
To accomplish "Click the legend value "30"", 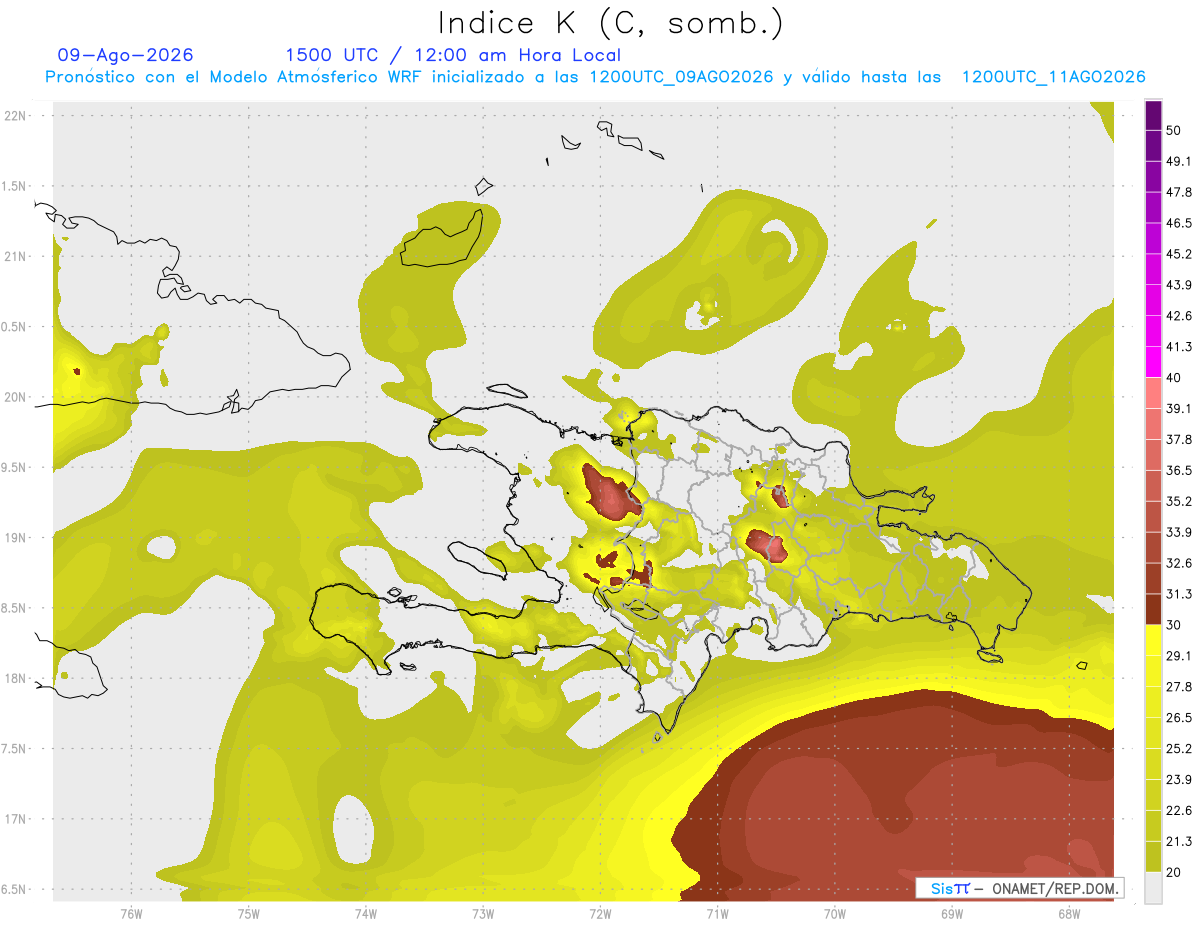I will [1175, 625].
